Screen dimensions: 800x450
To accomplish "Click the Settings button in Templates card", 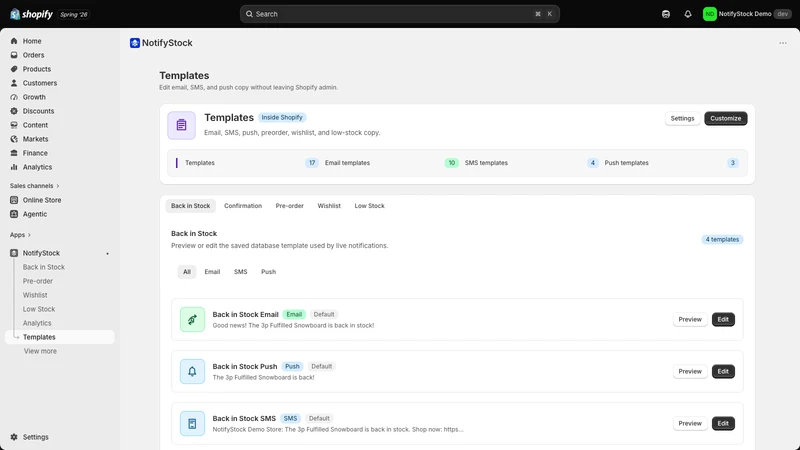I will coord(682,118).
